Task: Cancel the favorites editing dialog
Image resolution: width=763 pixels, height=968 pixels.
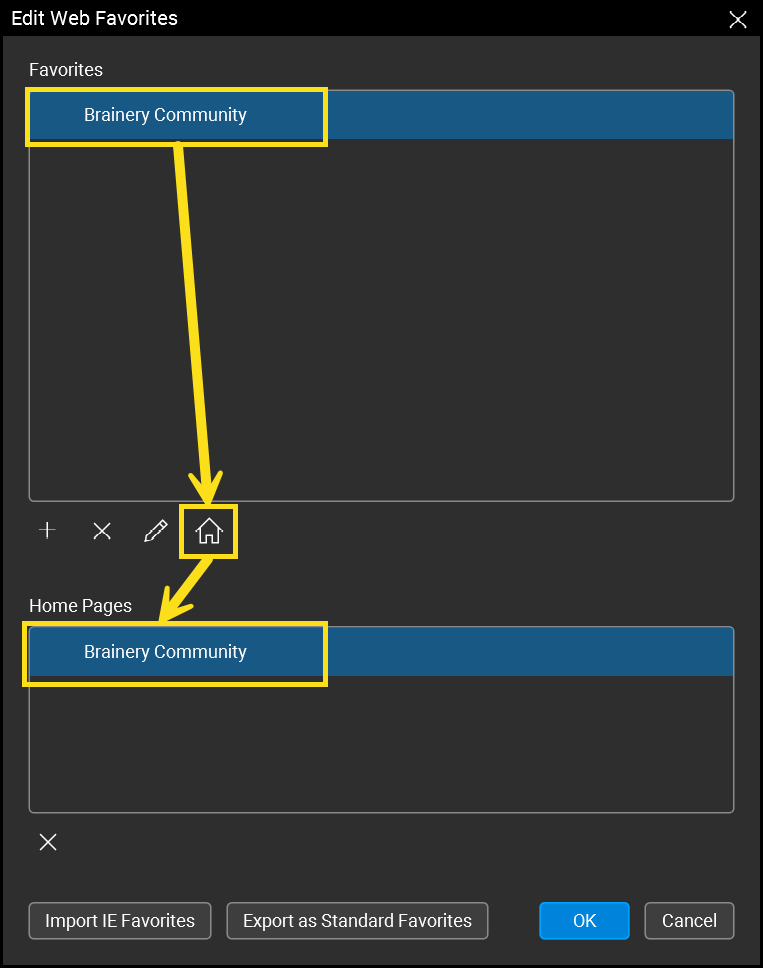Action: point(689,921)
